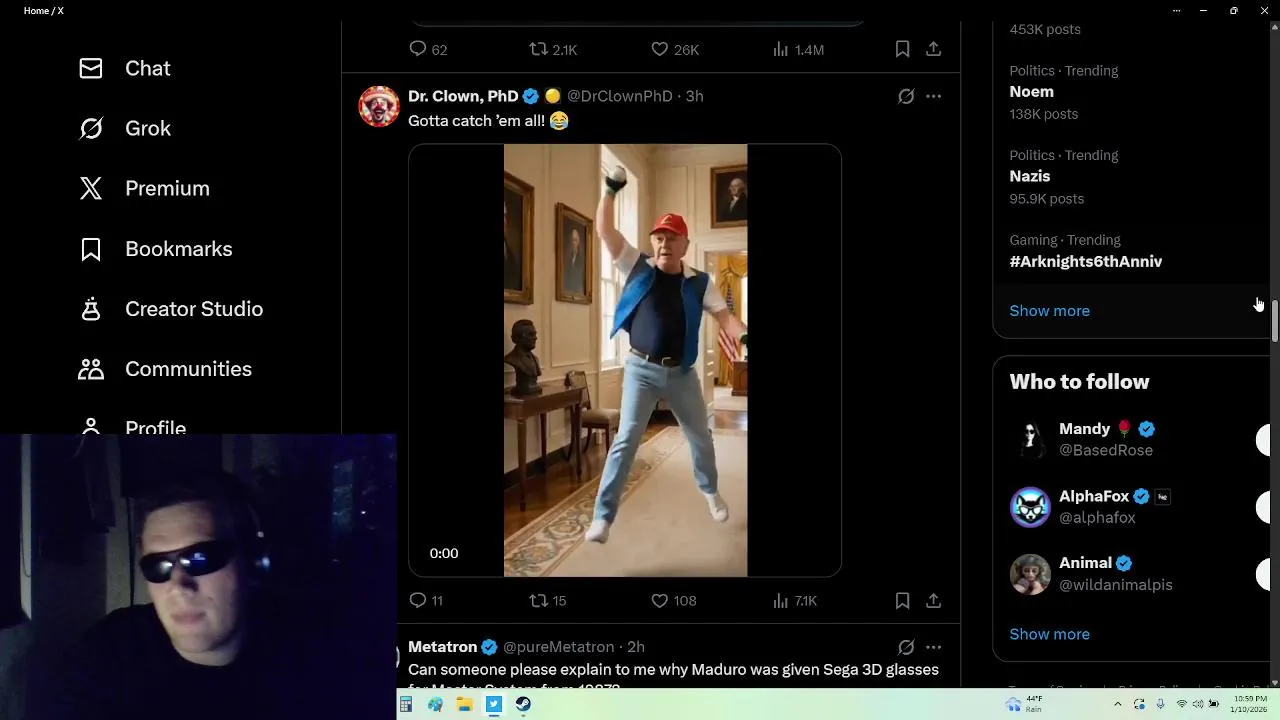Repost the post with 2.1K reposts
Screen dimensions: 1280x720
click(553, 49)
